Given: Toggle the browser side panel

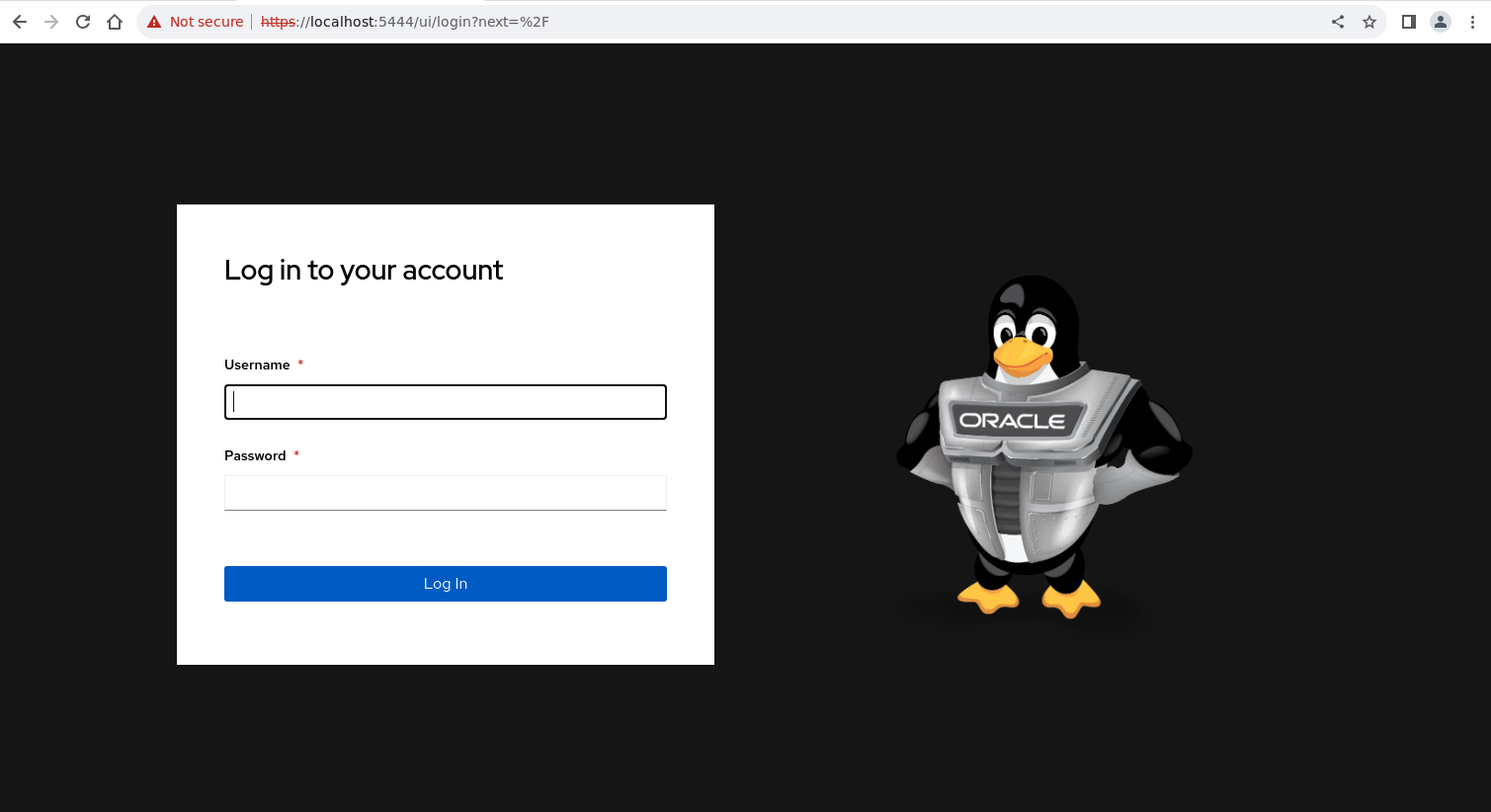Looking at the screenshot, I should [x=1409, y=22].
